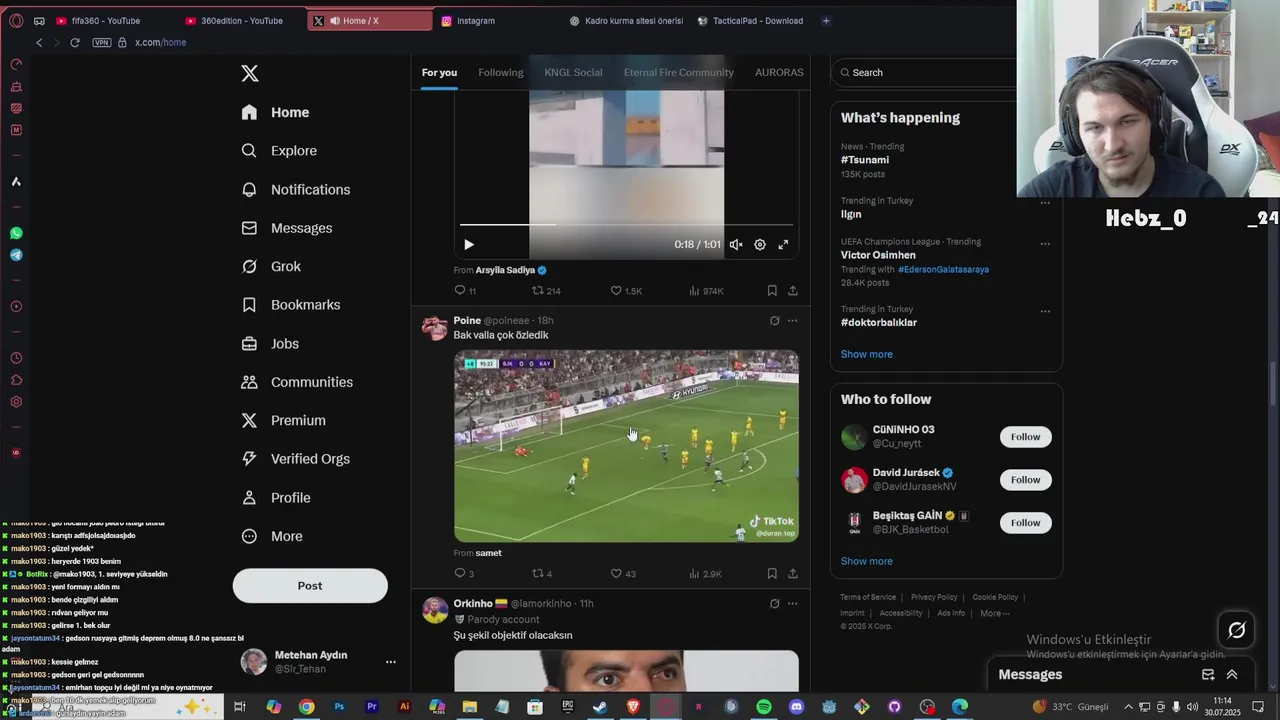This screenshot has height=720, width=1280.
Task: Open more options for Victor Osimhen trend
Action: pos(1045,243)
